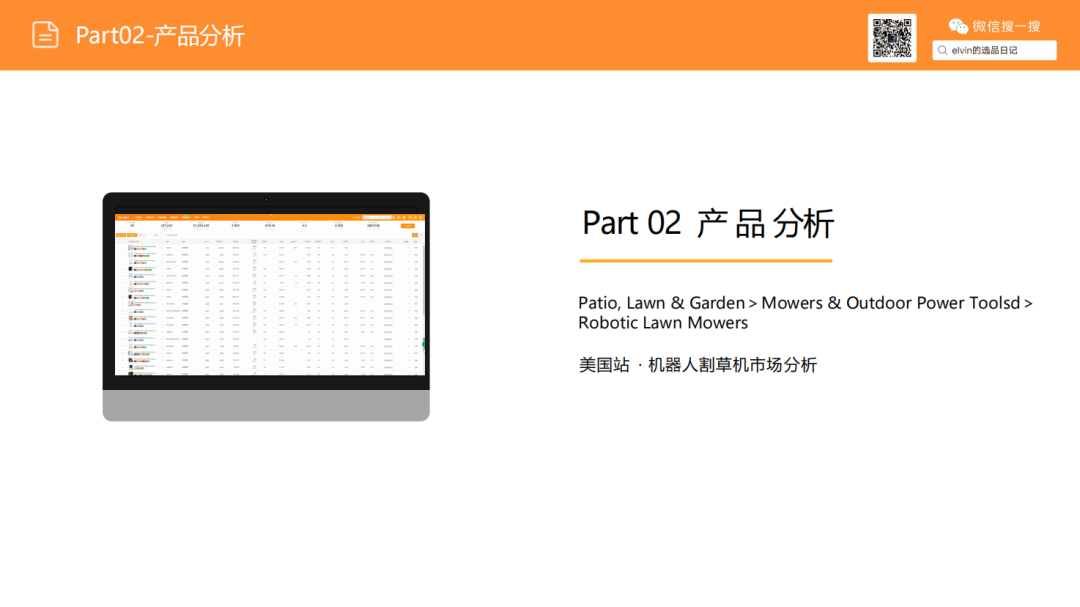Click the magnifier icon in the elvin的选品日记 search box
Screen dimensions: 1080x607
pyautogui.click(x=943, y=49)
